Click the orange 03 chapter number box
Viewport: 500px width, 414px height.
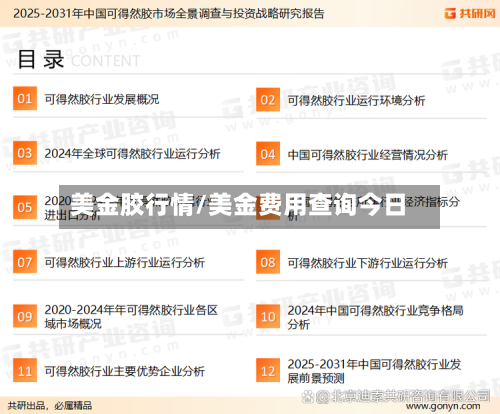pyautogui.click(x=25, y=153)
